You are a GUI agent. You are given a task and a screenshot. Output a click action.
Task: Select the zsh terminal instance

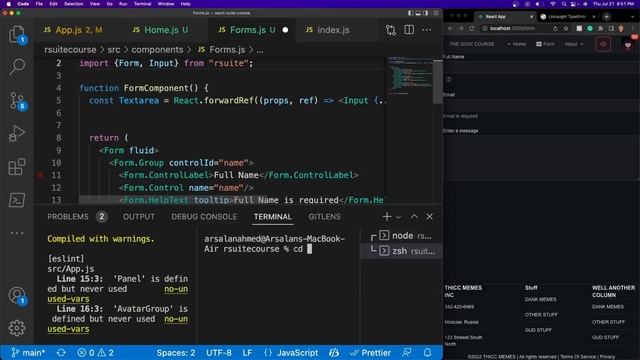(402, 251)
